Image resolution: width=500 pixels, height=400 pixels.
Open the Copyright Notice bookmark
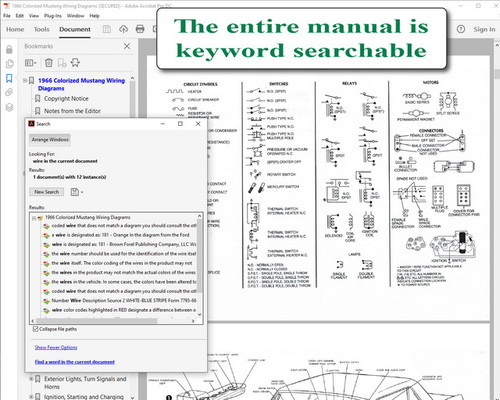pyautogui.click(x=66, y=99)
